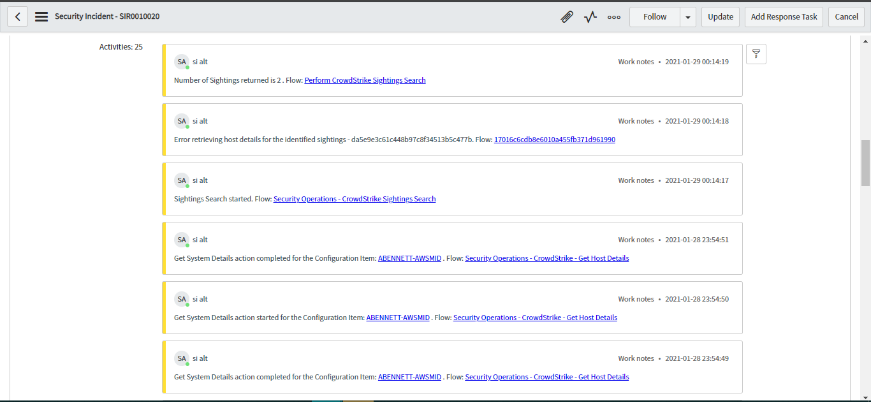The height and width of the screenshot is (402, 871).
Task: Click SA avatar on 00:14:18 work note
Action: point(181,121)
